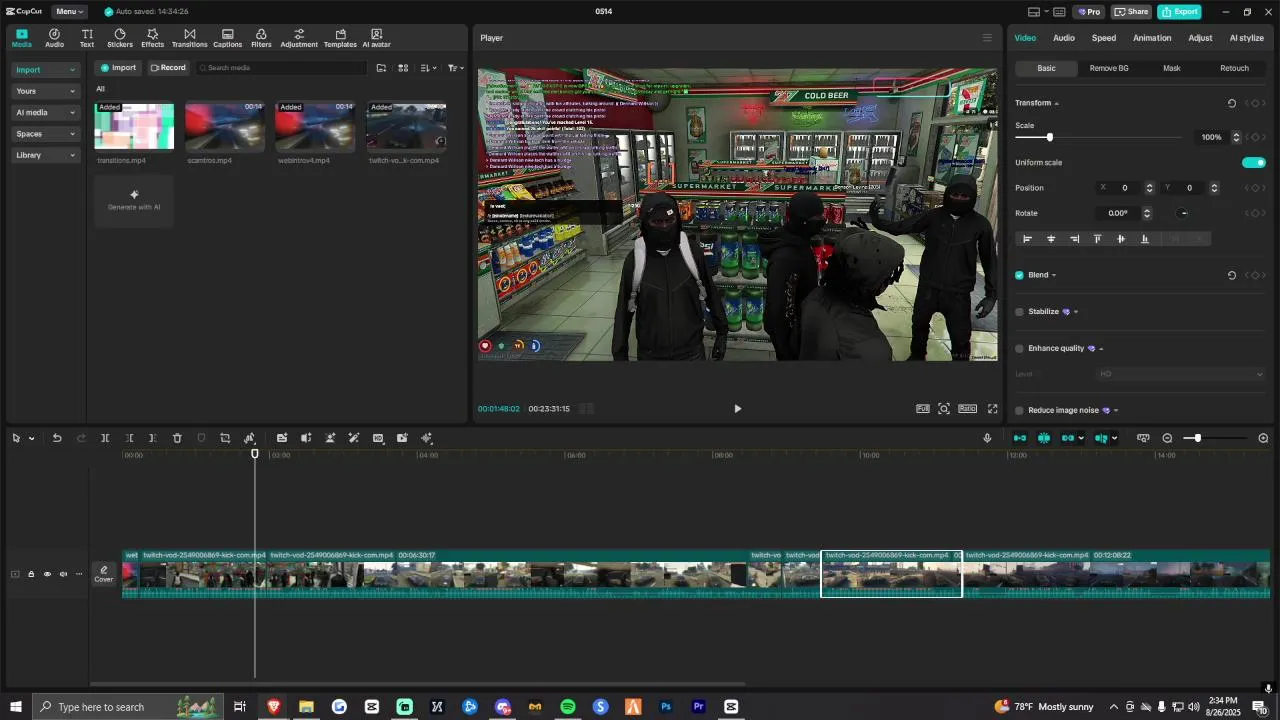Open the selection tool mode dropdown arrow

pos(32,438)
